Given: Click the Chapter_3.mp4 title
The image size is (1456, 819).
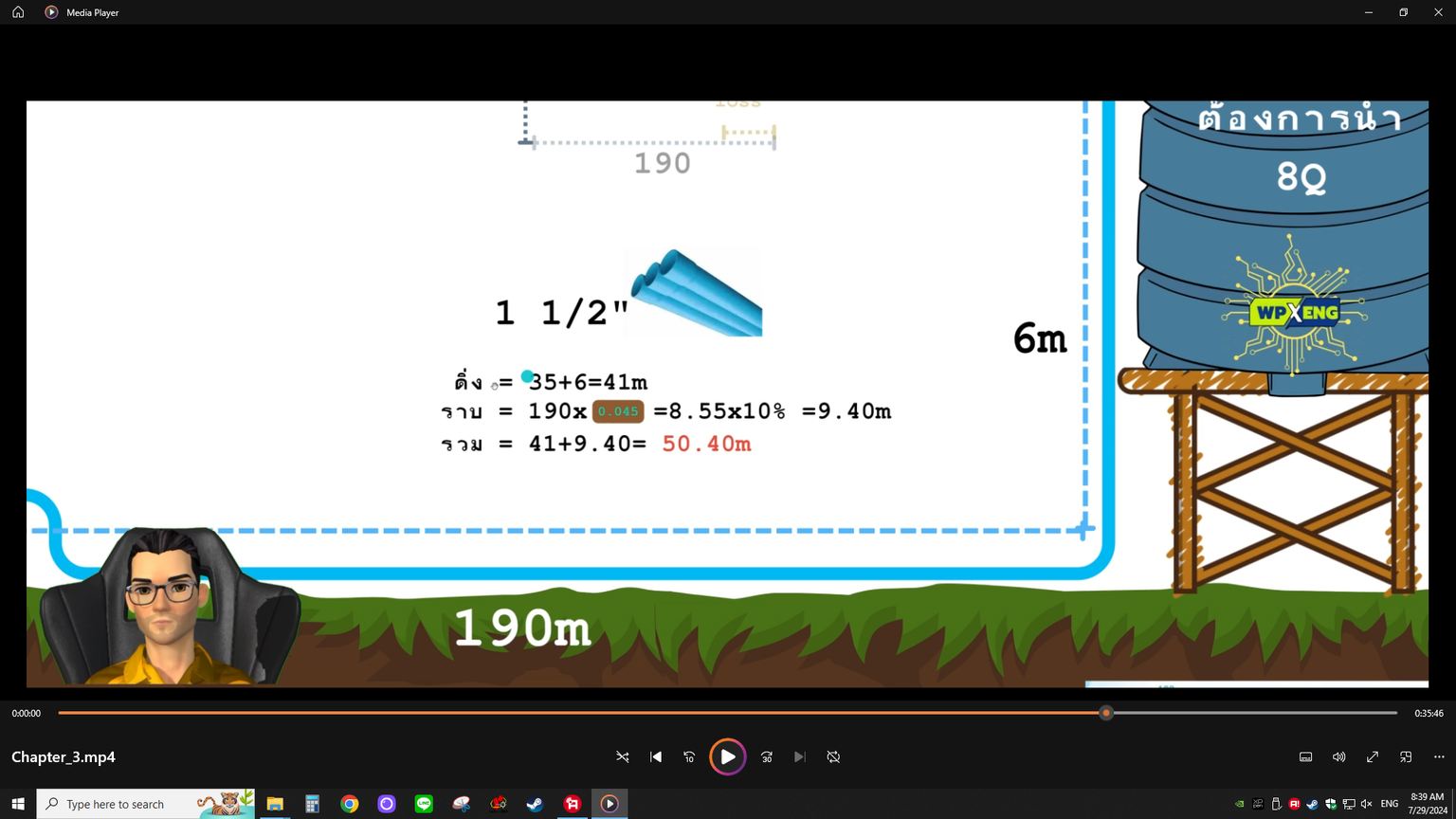Looking at the screenshot, I should (x=64, y=757).
